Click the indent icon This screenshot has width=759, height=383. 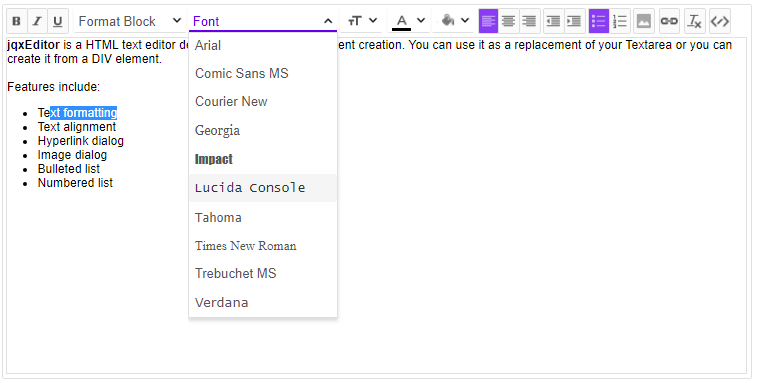point(575,21)
